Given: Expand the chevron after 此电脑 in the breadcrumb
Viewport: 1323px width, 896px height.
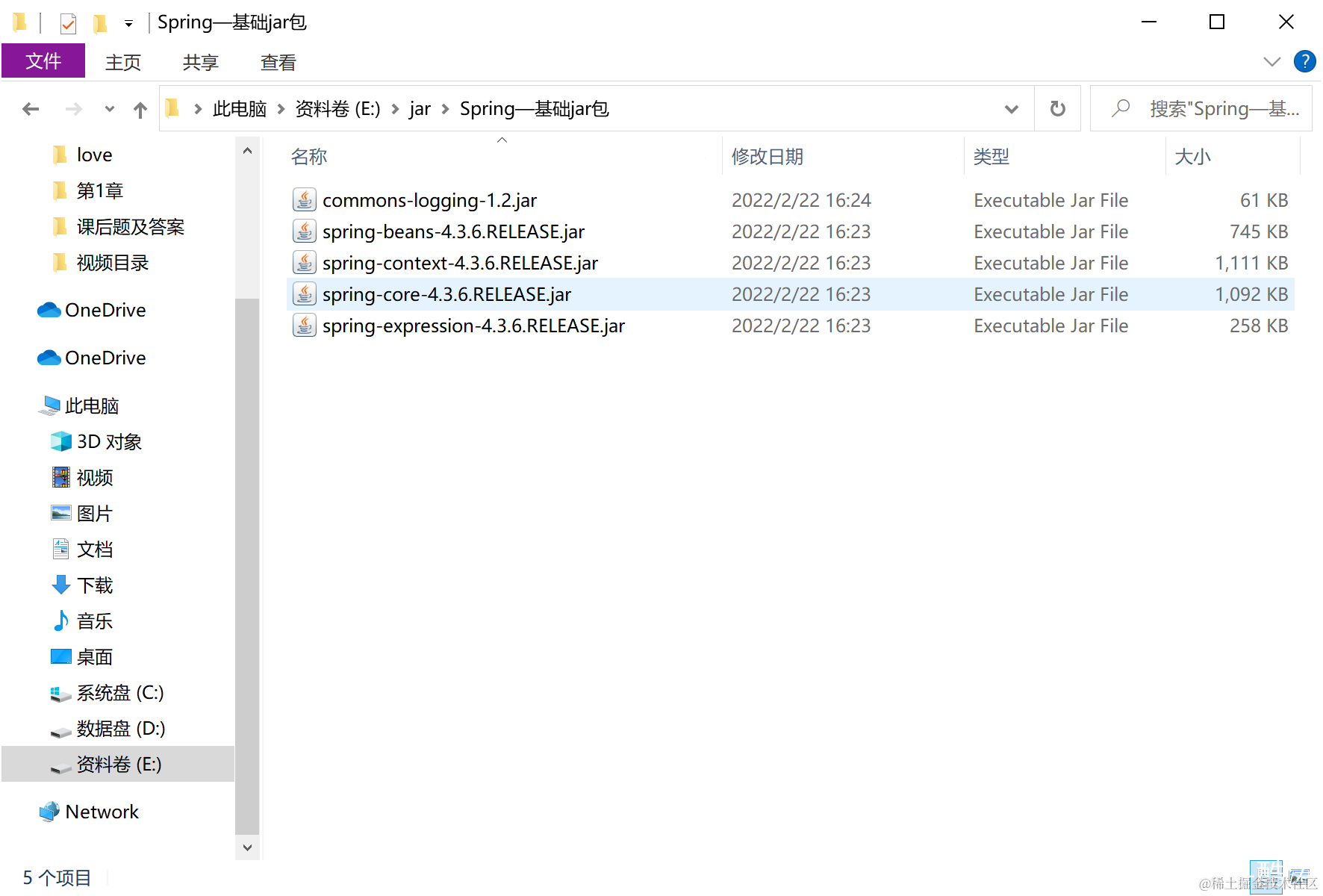Looking at the screenshot, I should [x=281, y=109].
